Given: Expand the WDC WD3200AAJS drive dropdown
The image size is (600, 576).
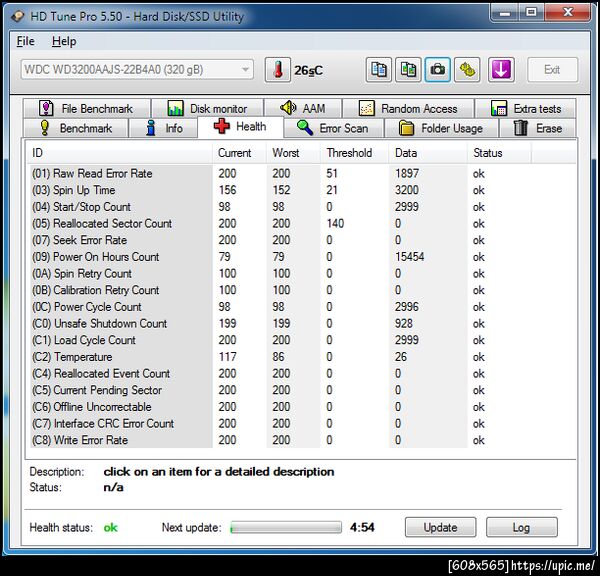Looking at the screenshot, I should pos(137,70).
